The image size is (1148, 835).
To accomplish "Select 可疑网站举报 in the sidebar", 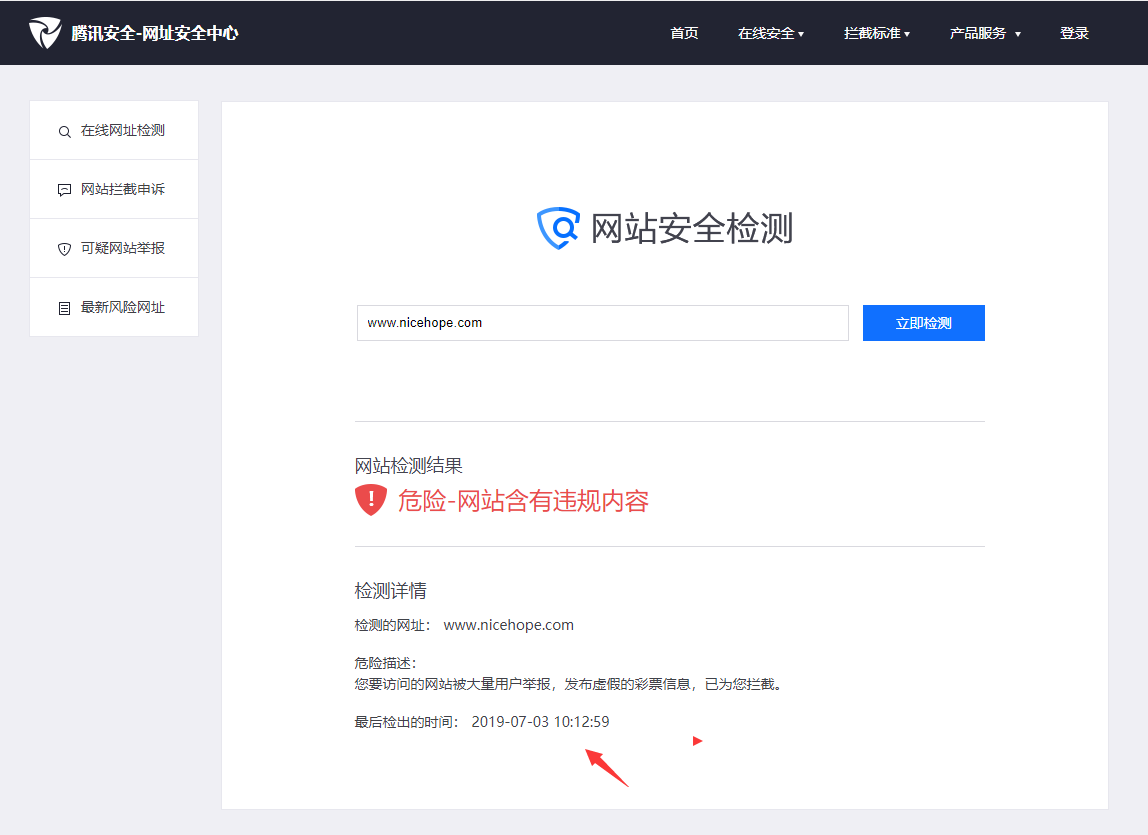I will point(114,248).
